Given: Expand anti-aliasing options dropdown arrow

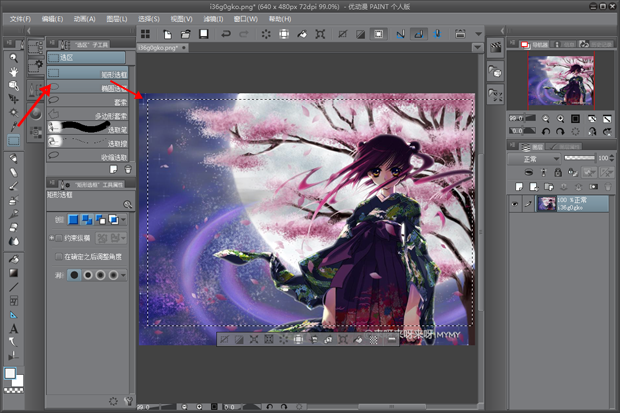Looking at the screenshot, I should (x=123, y=275).
